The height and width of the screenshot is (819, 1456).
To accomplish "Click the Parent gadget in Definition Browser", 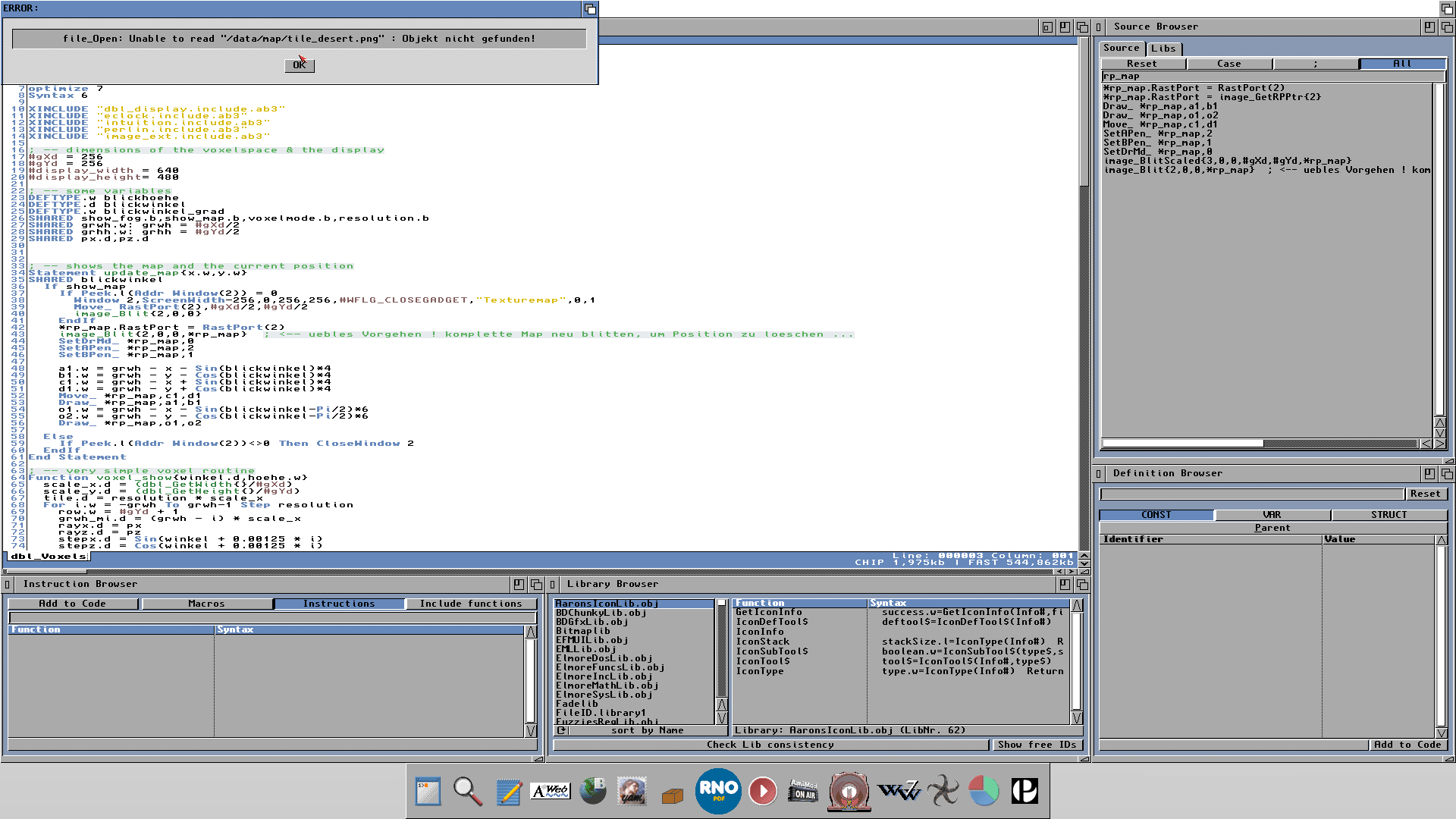I will (x=1272, y=528).
